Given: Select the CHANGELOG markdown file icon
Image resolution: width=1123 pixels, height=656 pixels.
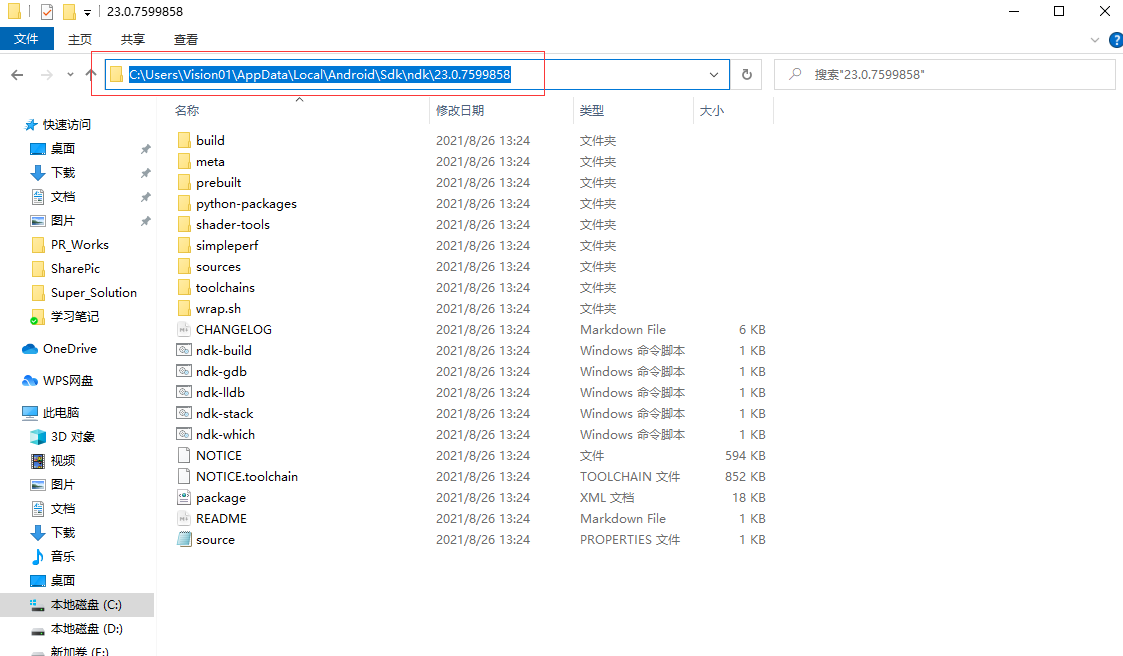Looking at the screenshot, I should pyautogui.click(x=184, y=329).
